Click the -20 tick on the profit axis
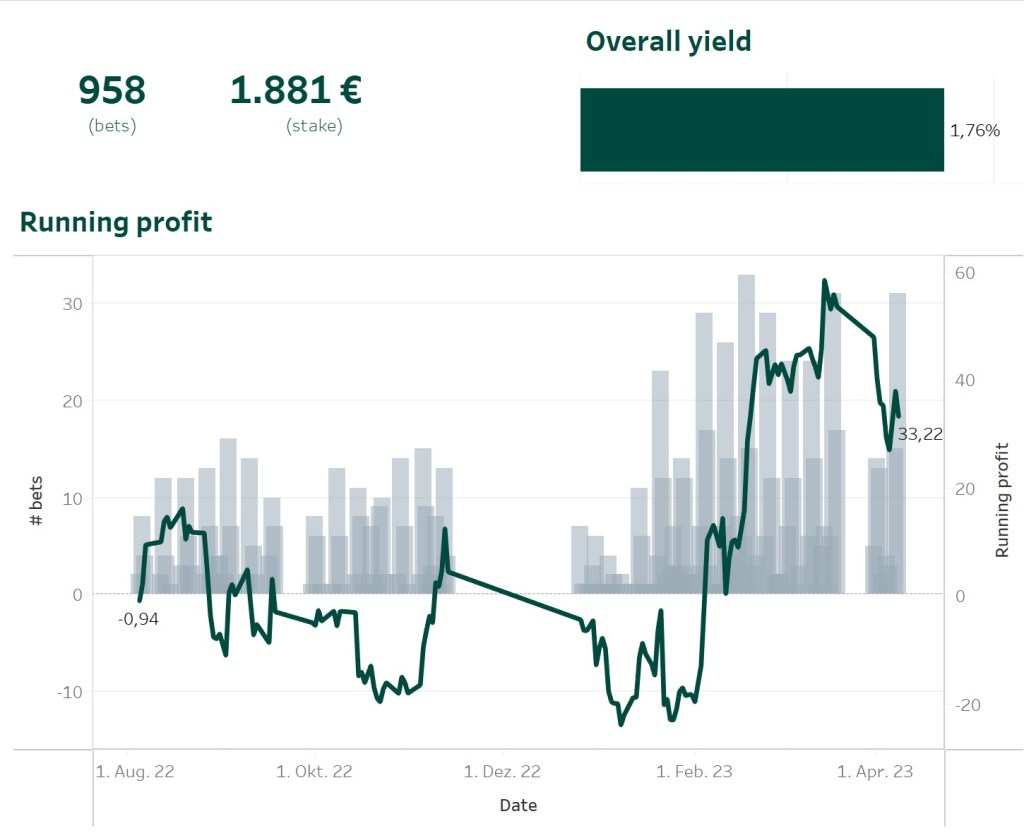1024x833 pixels. pos(967,705)
